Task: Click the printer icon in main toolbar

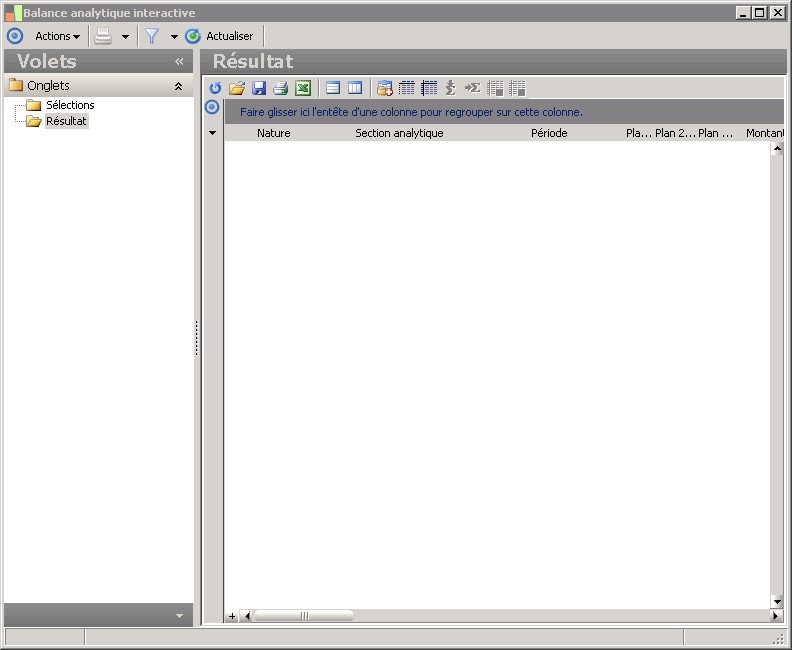Action: 103,36
